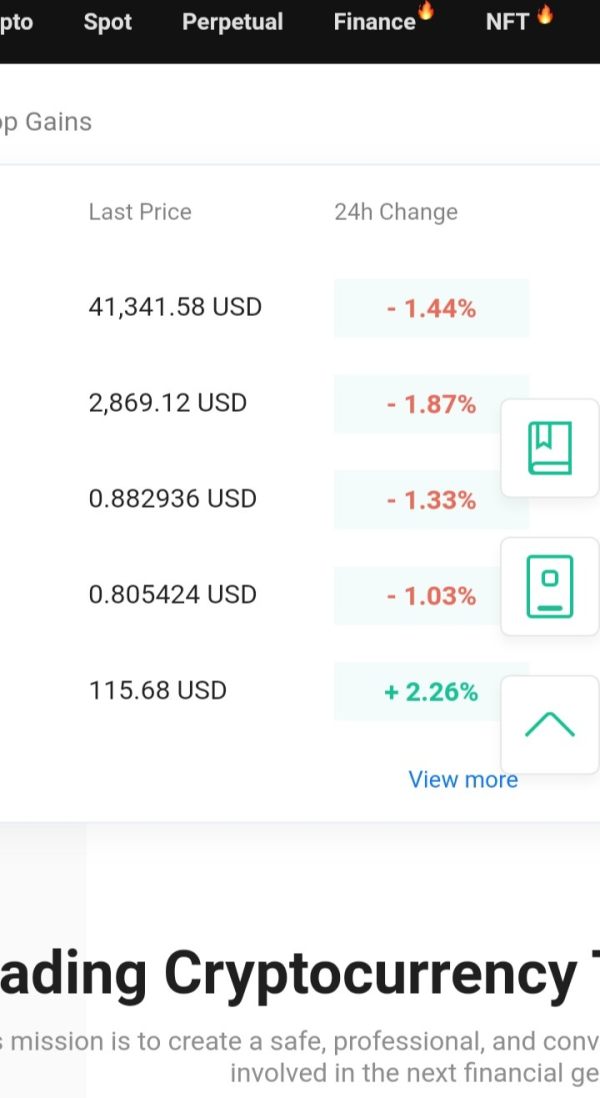Viewport: 600px width, 1098px height.
Task: Open the app download device icon
Action: pyautogui.click(x=549, y=586)
